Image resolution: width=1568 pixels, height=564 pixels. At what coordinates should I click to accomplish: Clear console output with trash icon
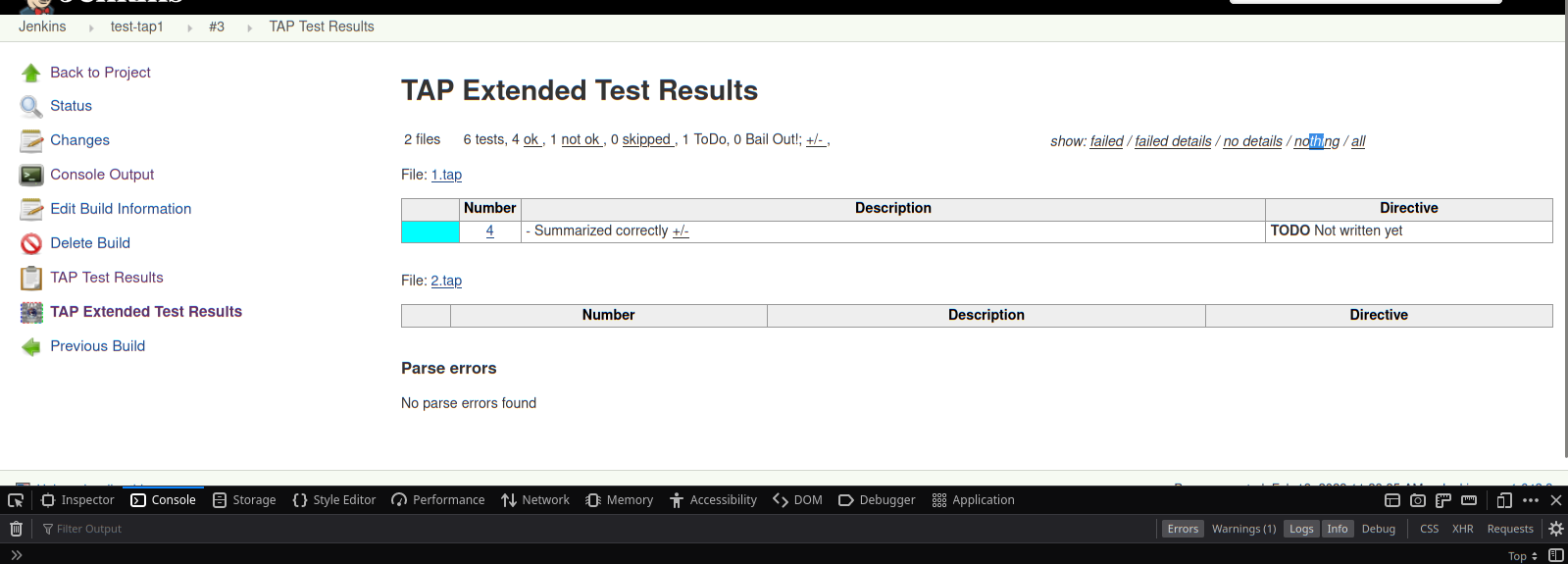tap(16, 529)
